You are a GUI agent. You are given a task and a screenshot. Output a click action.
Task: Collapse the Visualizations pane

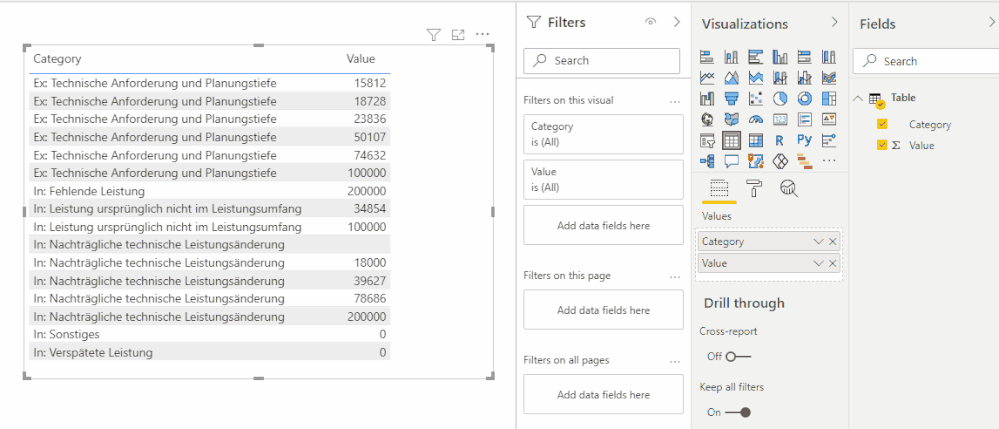click(x=835, y=22)
